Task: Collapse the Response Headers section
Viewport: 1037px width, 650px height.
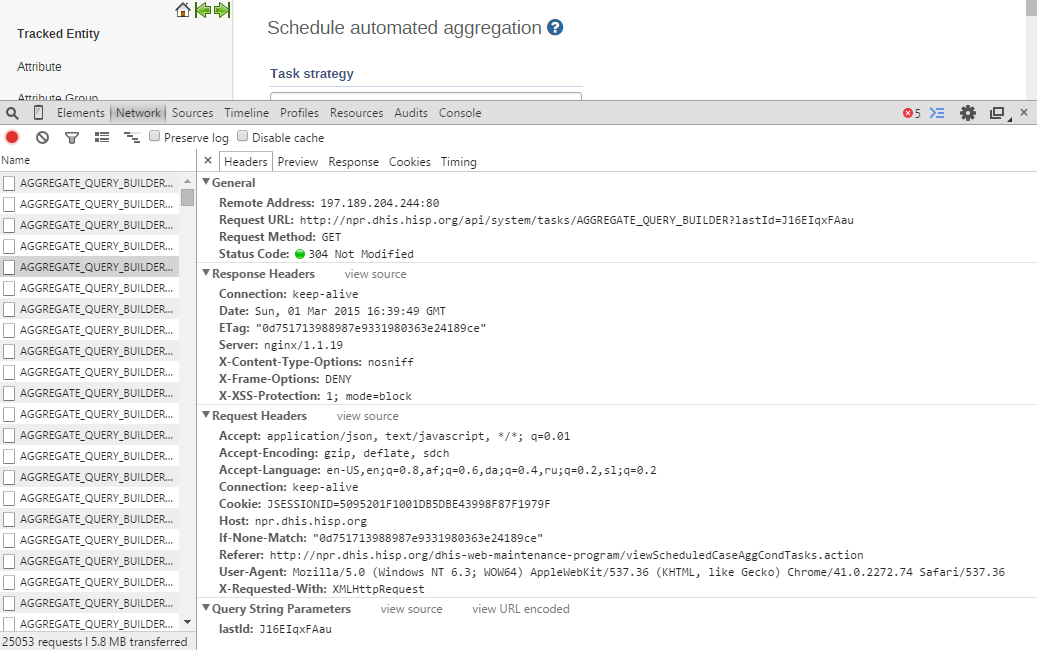Action: click(206, 273)
